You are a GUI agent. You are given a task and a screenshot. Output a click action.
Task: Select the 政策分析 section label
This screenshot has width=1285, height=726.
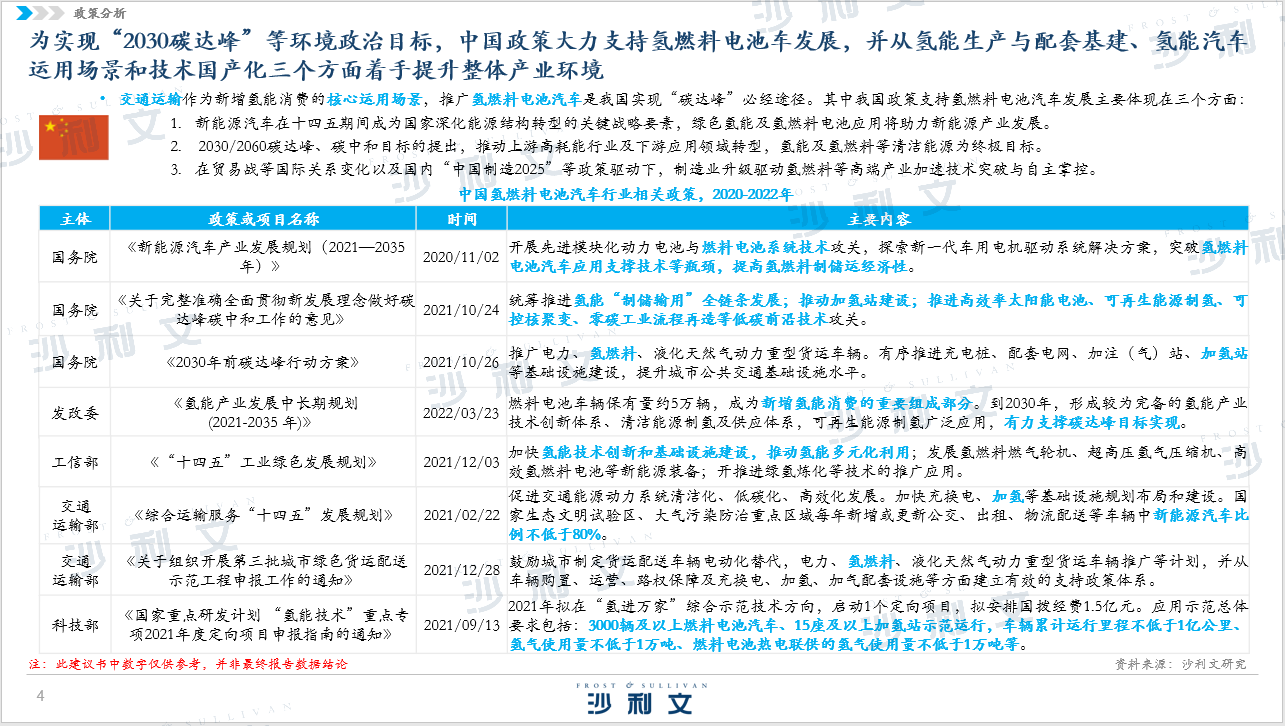[x=100, y=13]
